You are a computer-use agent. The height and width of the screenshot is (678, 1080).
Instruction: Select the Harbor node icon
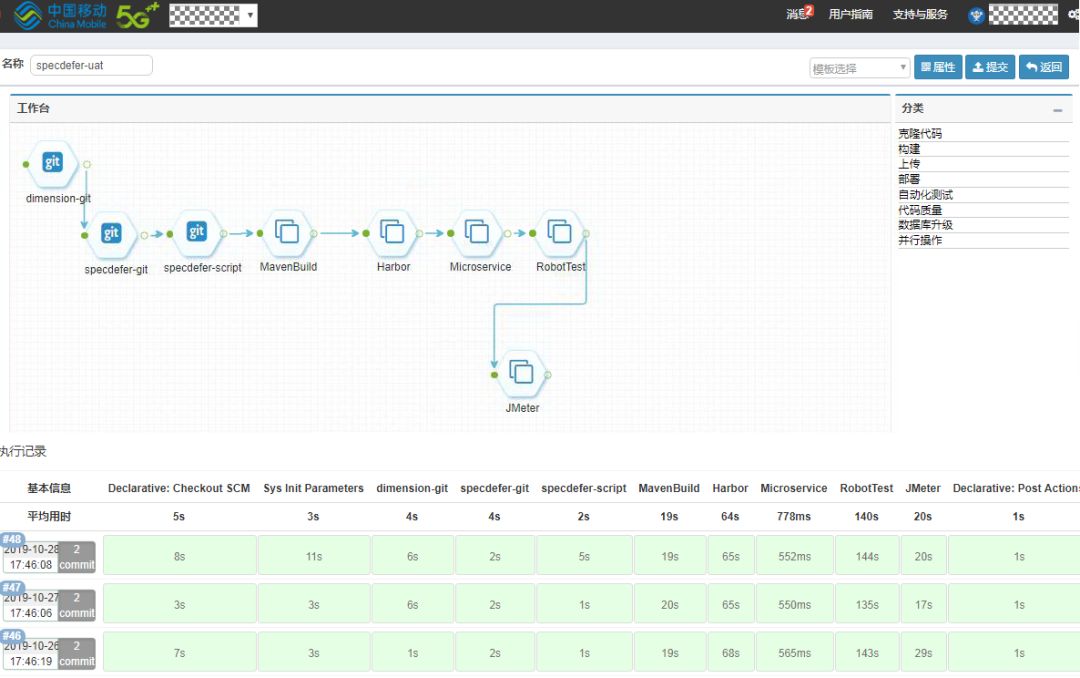pos(393,232)
